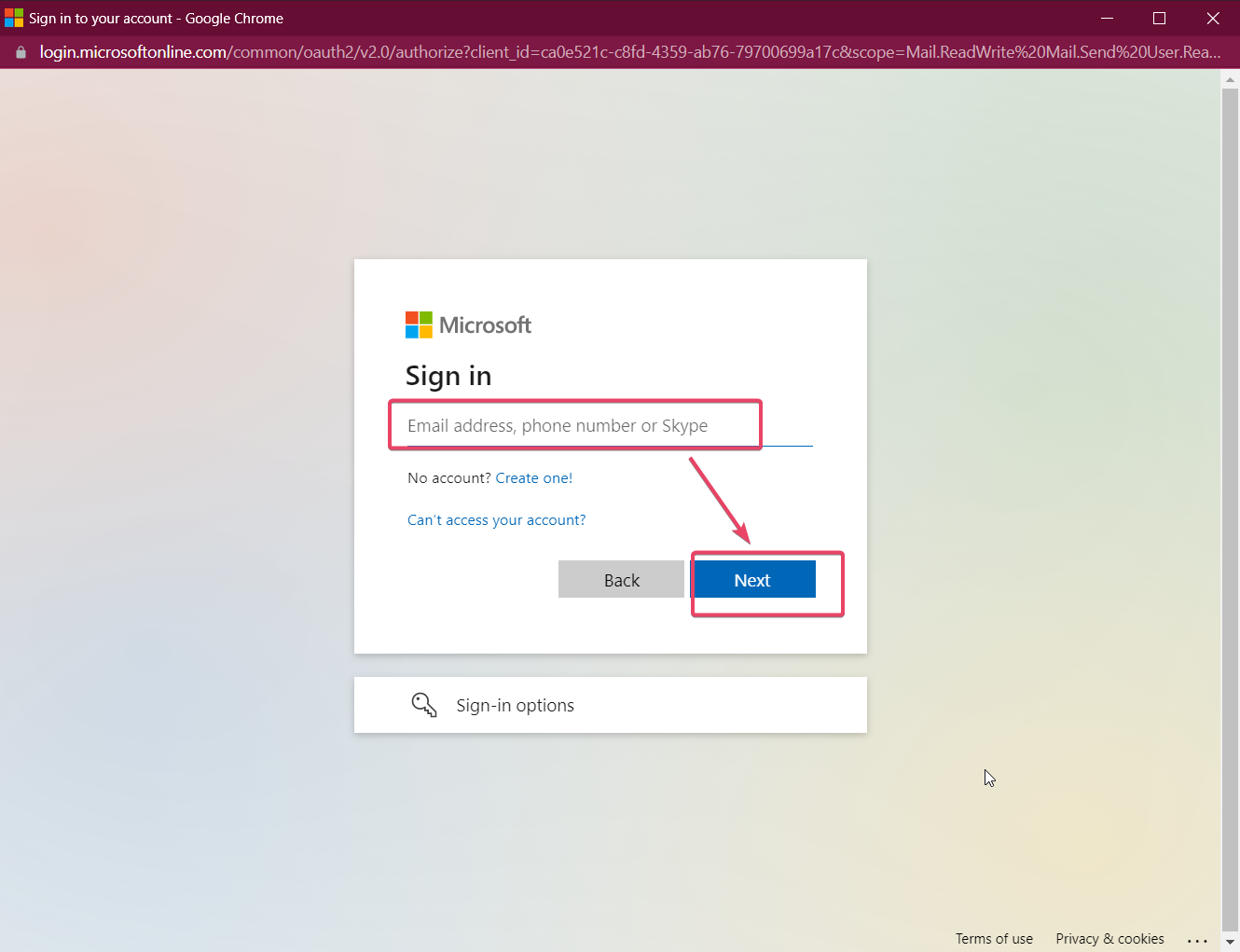This screenshot has height=952, width=1240.
Task: Click the Microsoft favicon in the title bar
Action: coord(14,18)
